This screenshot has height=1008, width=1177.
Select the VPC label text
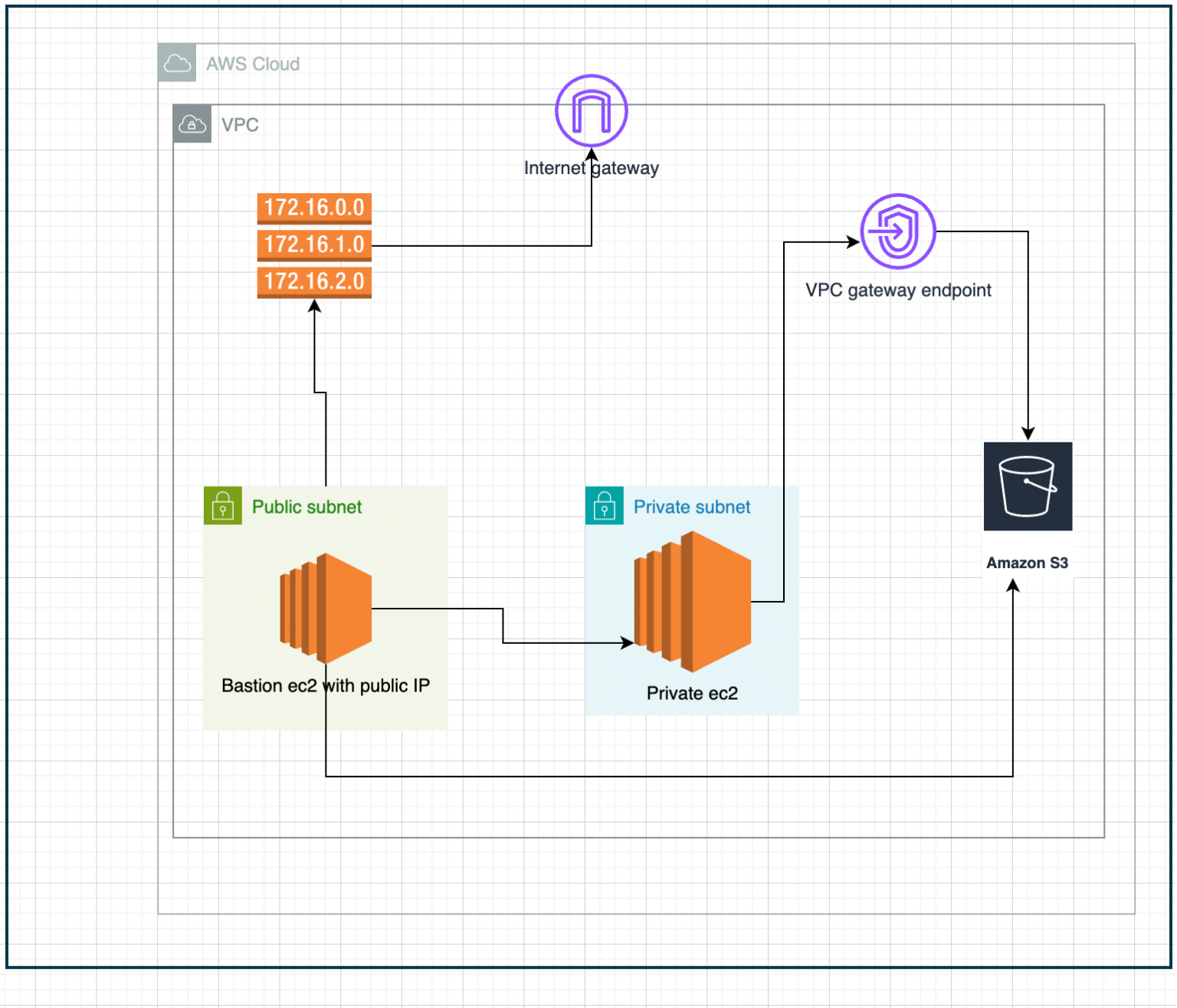[239, 124]
